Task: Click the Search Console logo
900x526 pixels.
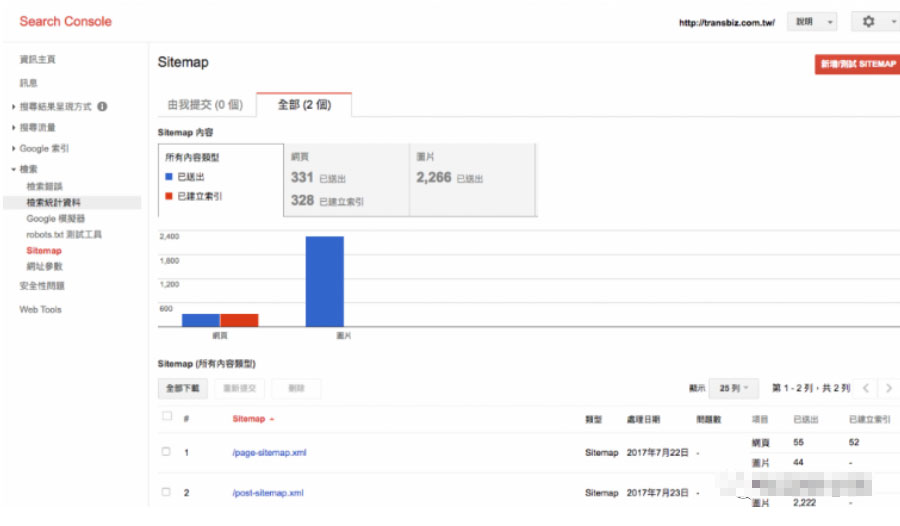Action: click(65, 21)
